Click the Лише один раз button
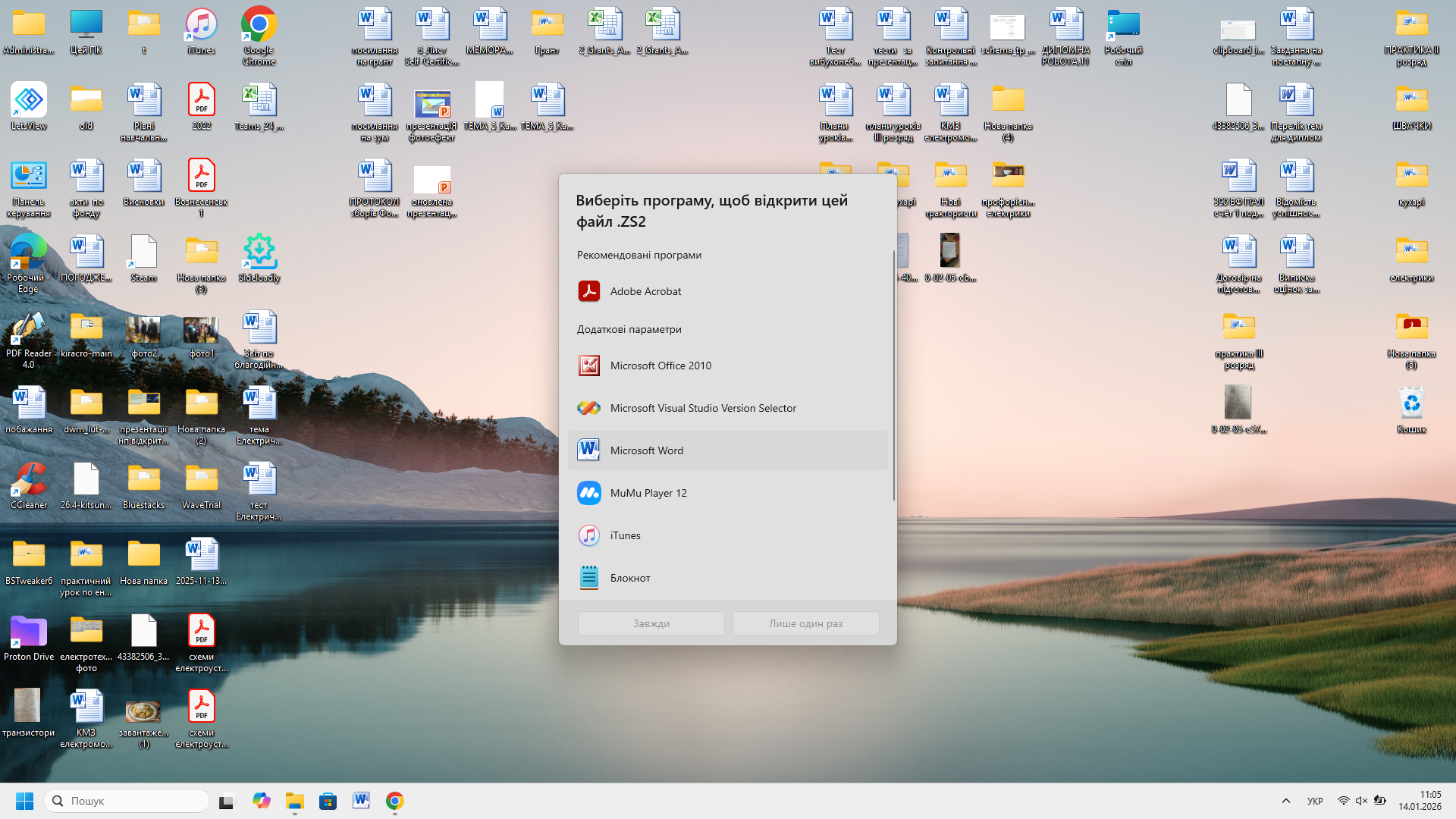The height and width of the screenshot is (819, 1456). [805, 623]
